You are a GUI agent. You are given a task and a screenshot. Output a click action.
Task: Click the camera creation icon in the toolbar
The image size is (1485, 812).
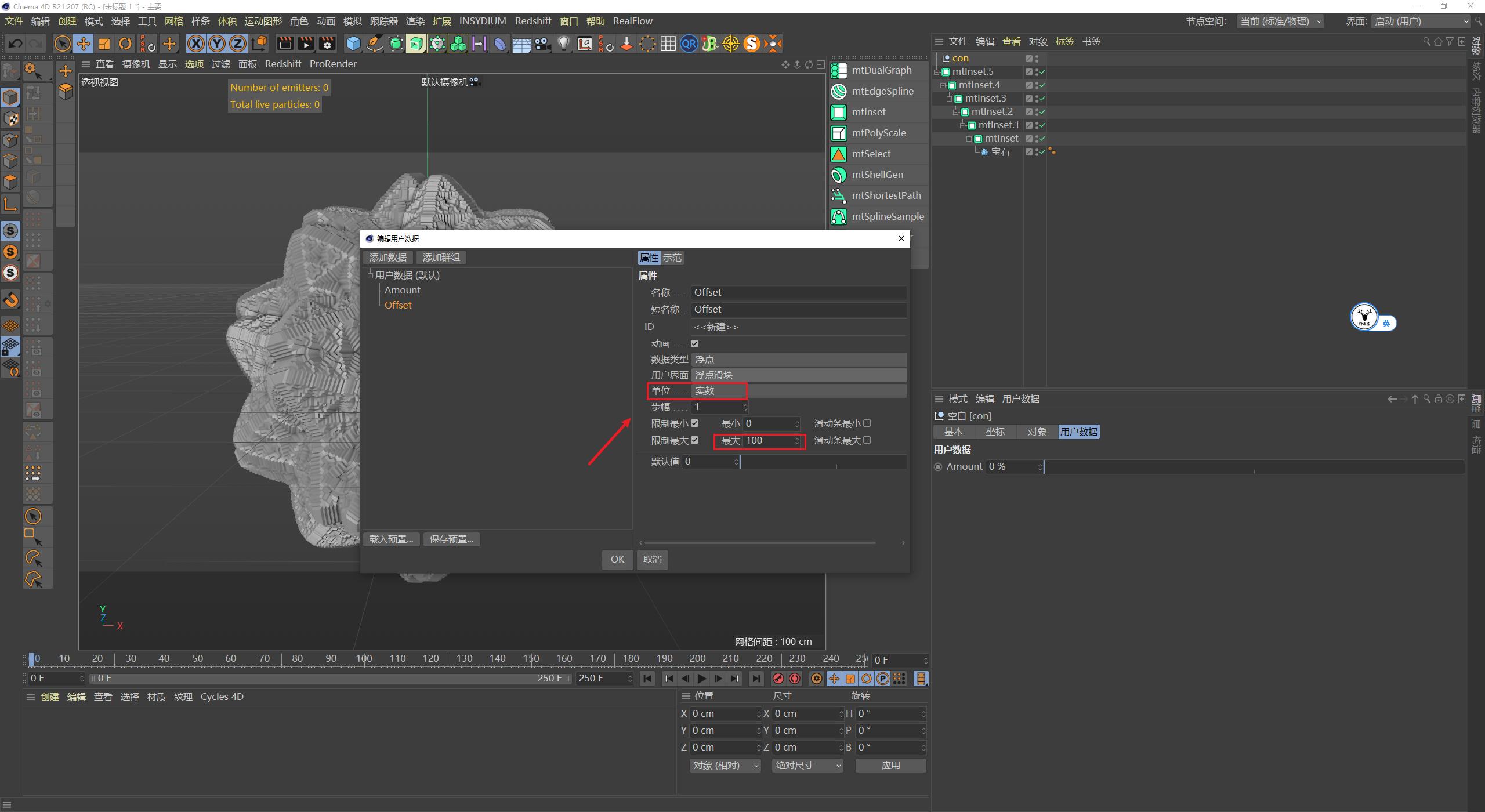[542, 43]
